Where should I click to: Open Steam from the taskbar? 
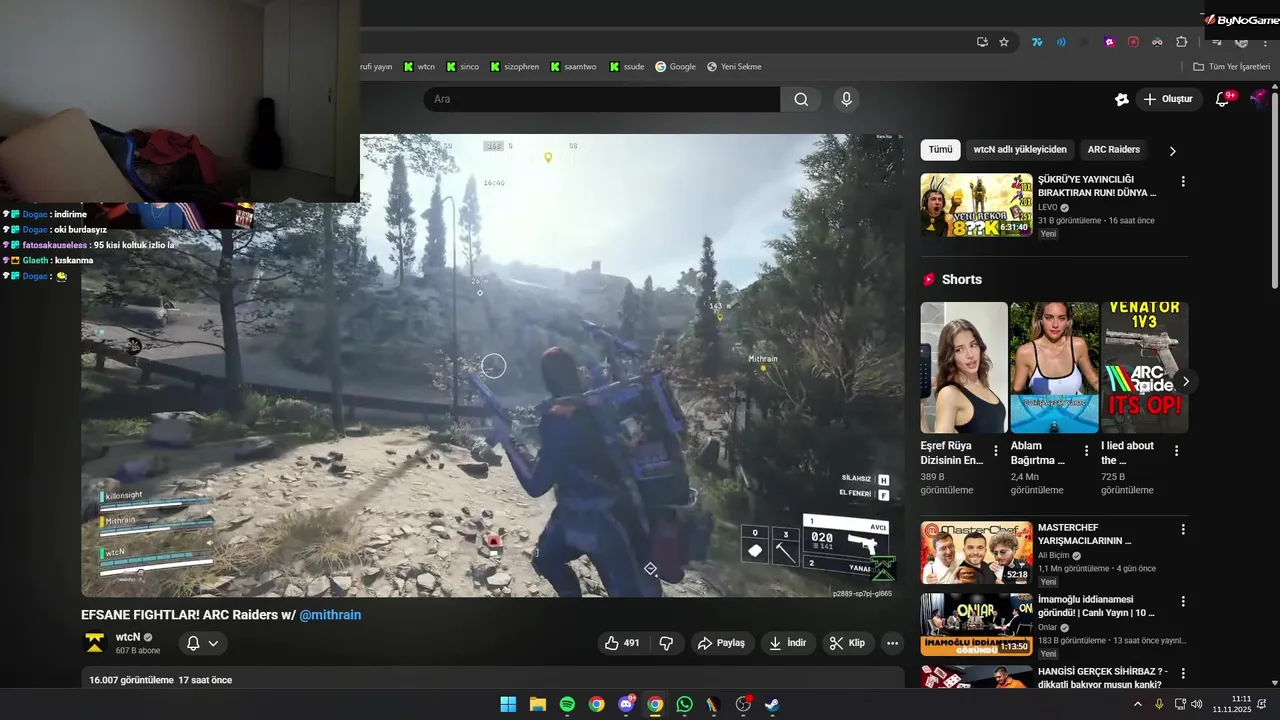772,704
